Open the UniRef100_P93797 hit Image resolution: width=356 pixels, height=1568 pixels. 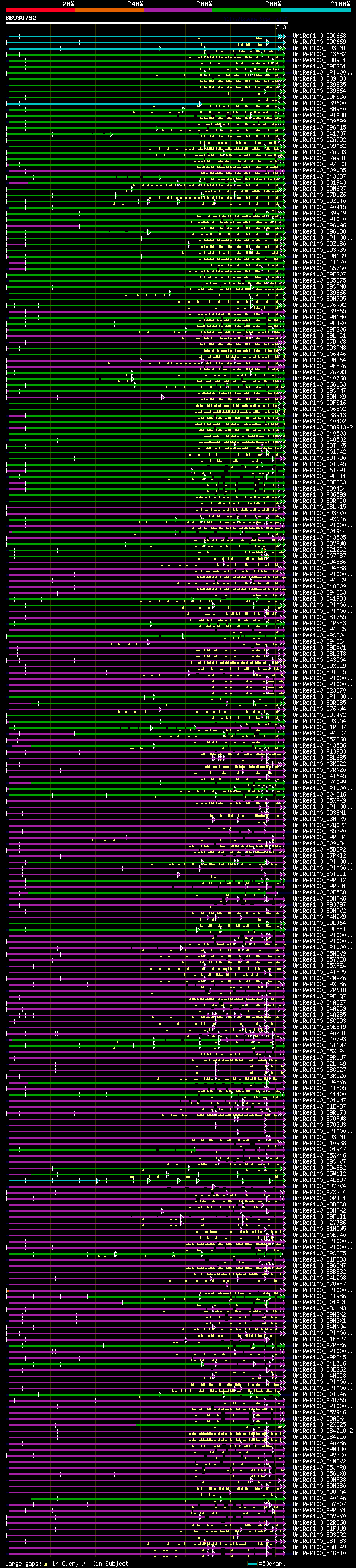319,904
